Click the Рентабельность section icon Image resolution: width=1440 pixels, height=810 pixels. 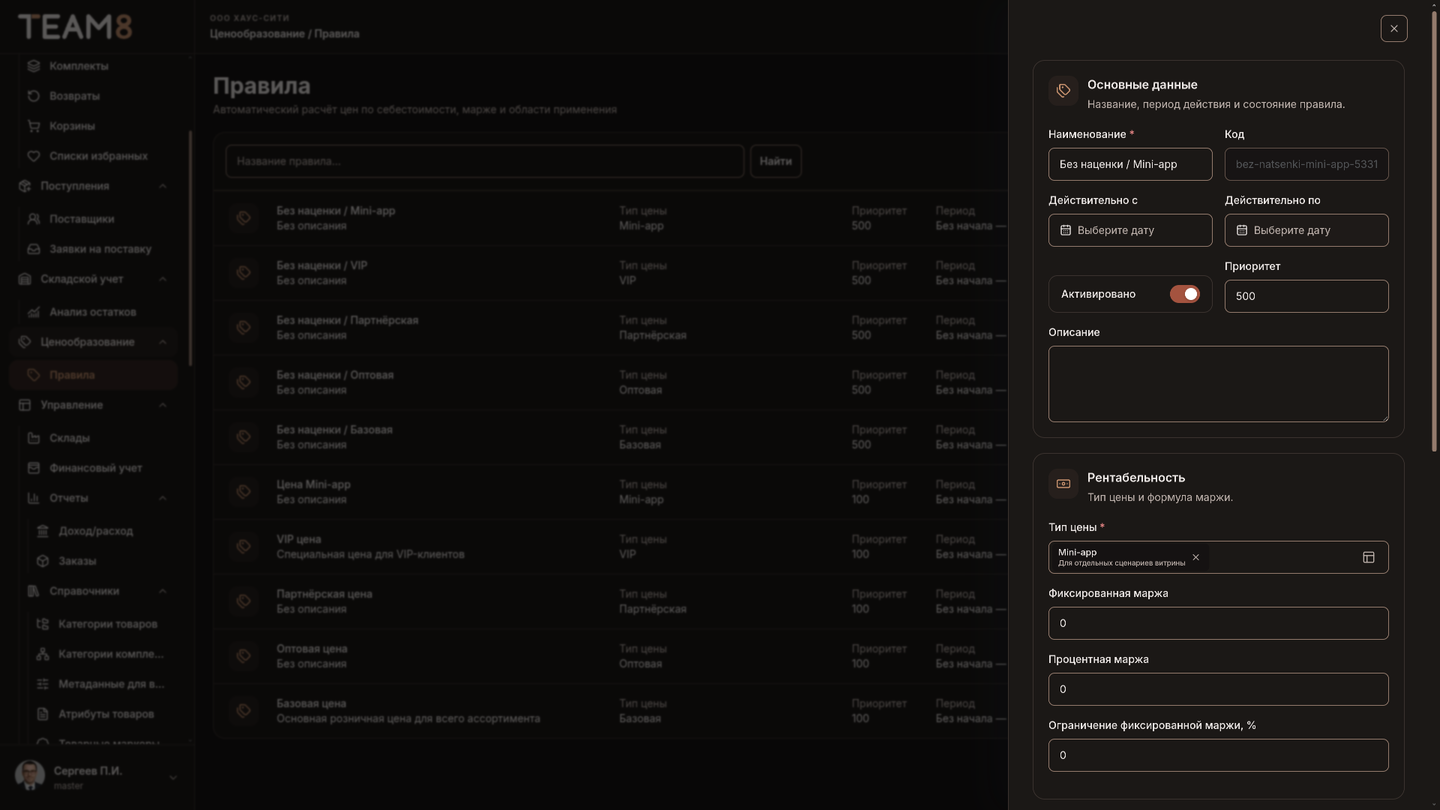1063,484
